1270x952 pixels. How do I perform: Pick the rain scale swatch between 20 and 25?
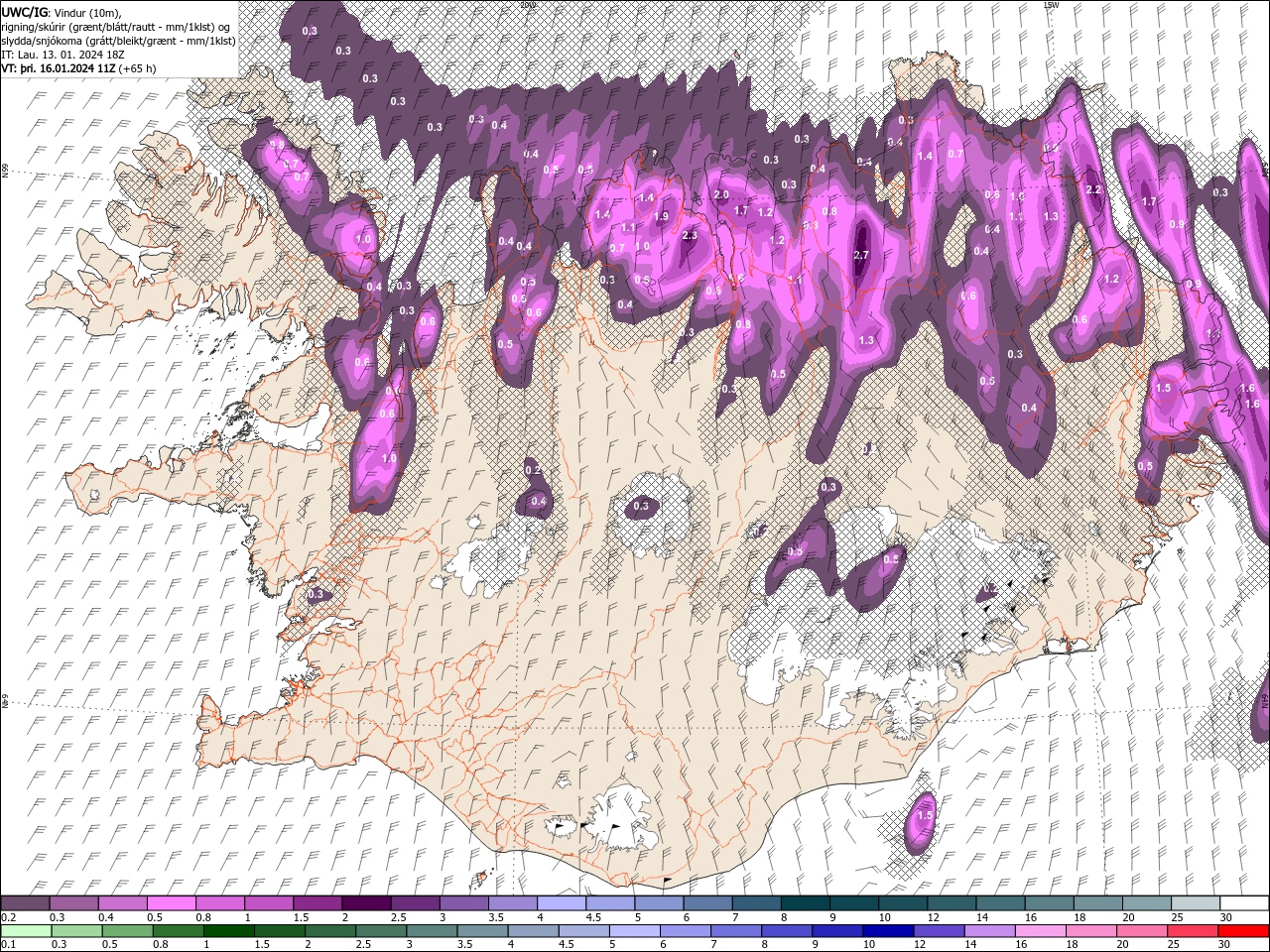point(1141,931)
